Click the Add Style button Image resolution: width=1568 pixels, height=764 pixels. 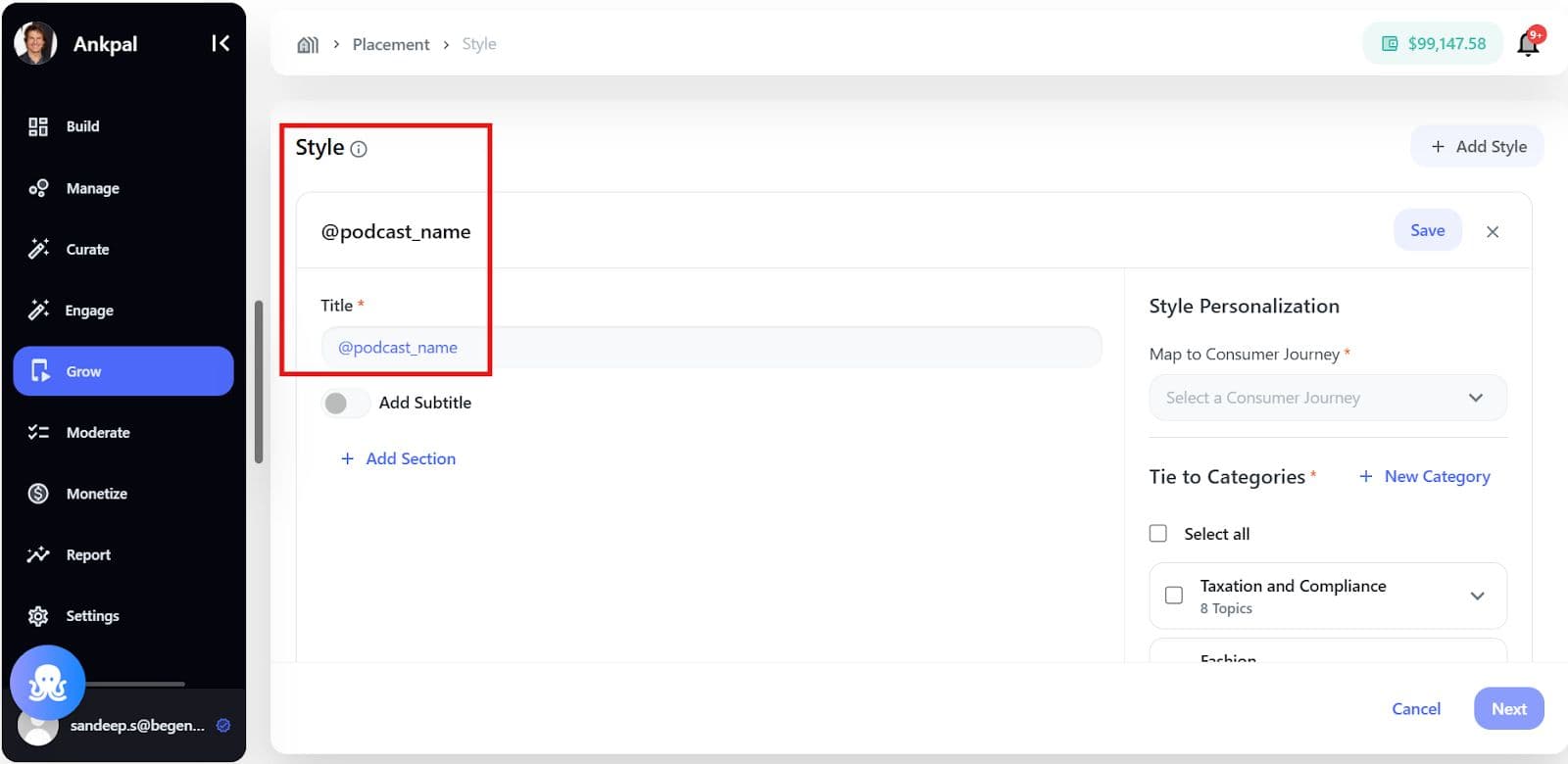click(x=1477, y=147)
